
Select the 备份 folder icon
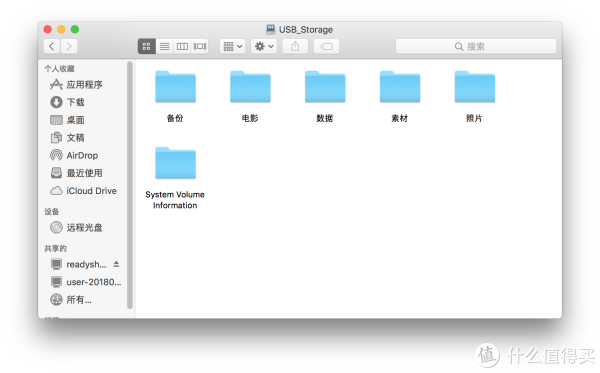click(175, 87)
